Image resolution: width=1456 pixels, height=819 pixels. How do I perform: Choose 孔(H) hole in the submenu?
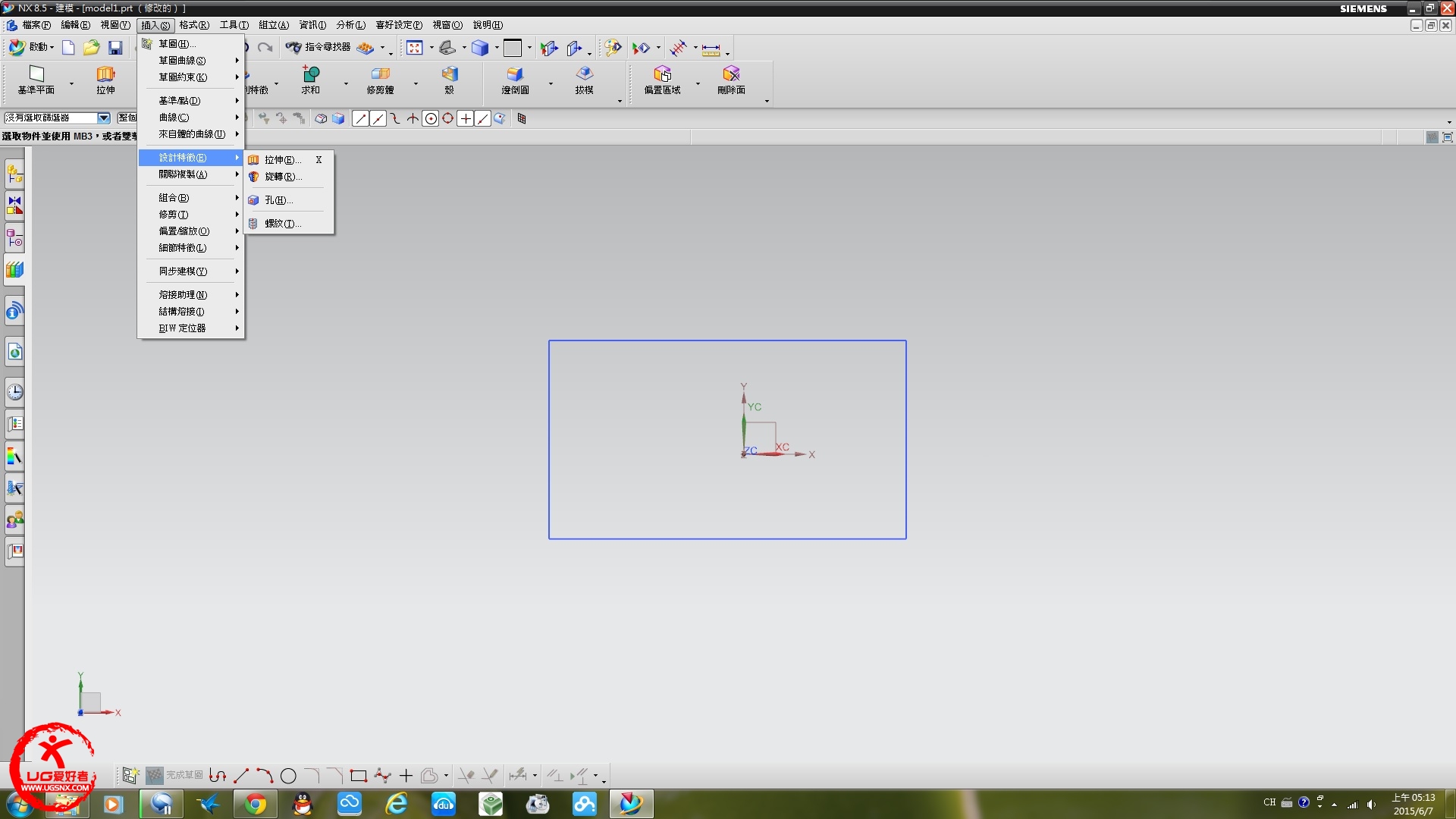coord(288,200)
